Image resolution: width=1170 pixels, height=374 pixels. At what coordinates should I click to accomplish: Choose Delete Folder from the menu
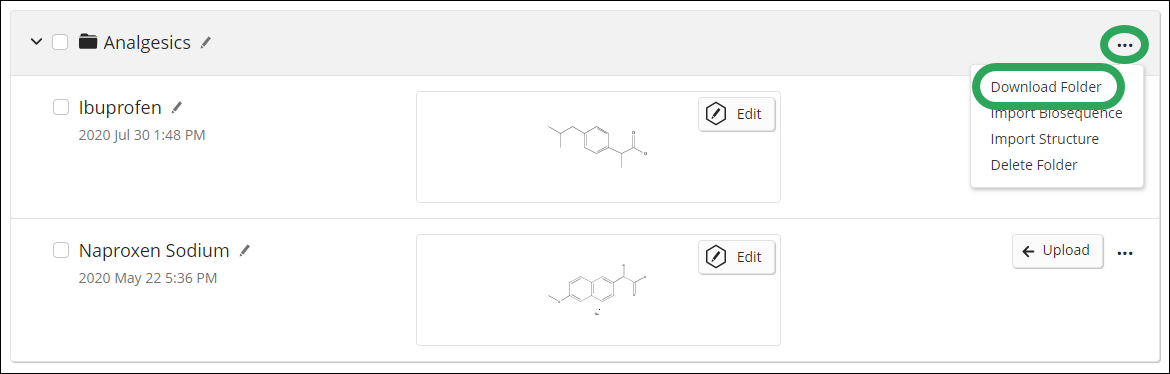click(x=1033, y=165)
